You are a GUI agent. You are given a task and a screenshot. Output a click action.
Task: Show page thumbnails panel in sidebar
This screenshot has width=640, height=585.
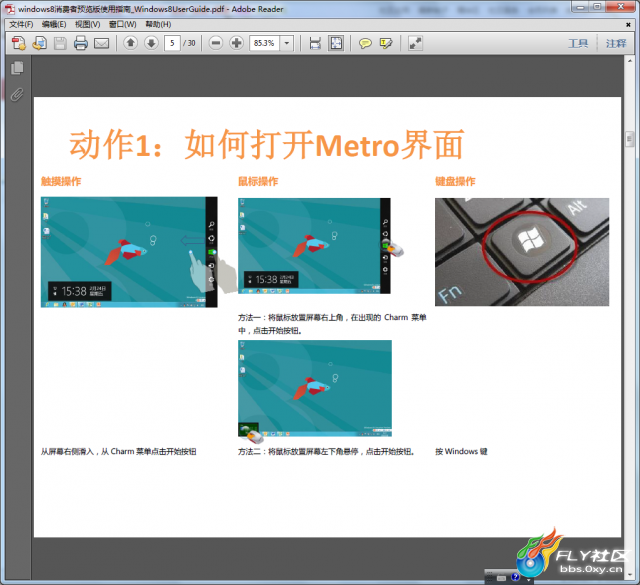17,68
